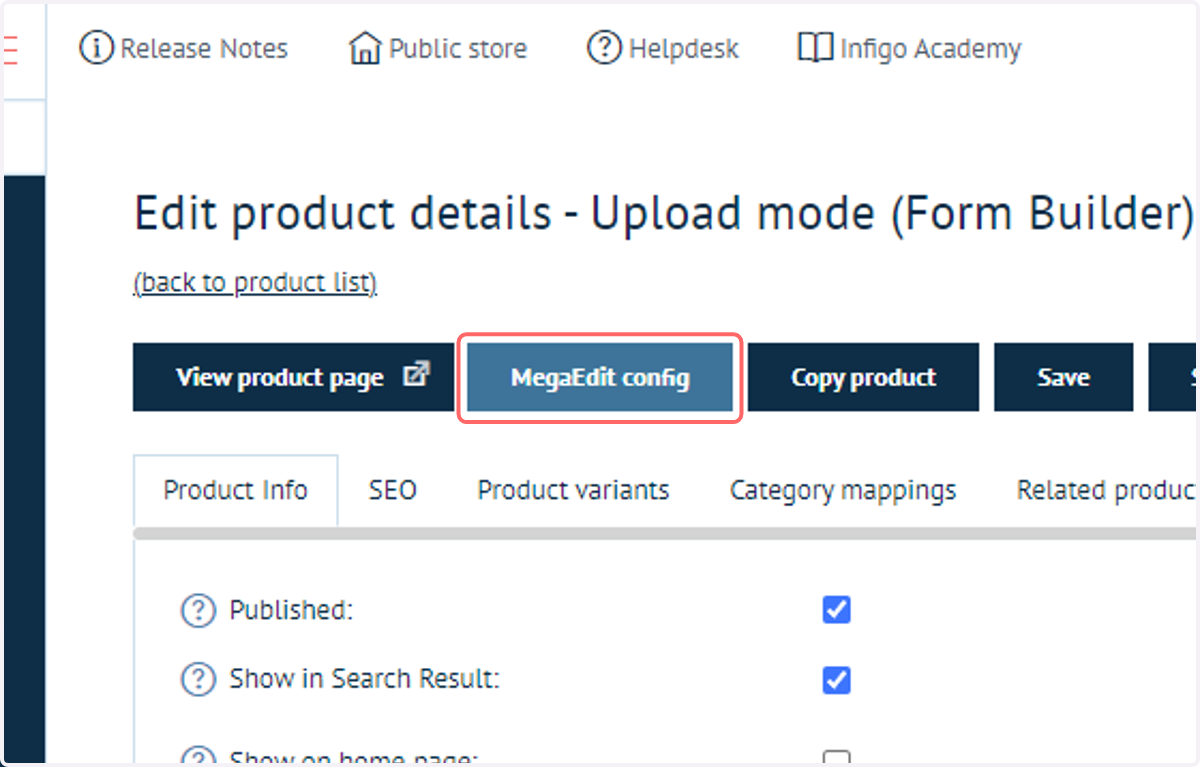Go back to product list
This screenshot has height=767, width=1200.
tap(255, 283)
